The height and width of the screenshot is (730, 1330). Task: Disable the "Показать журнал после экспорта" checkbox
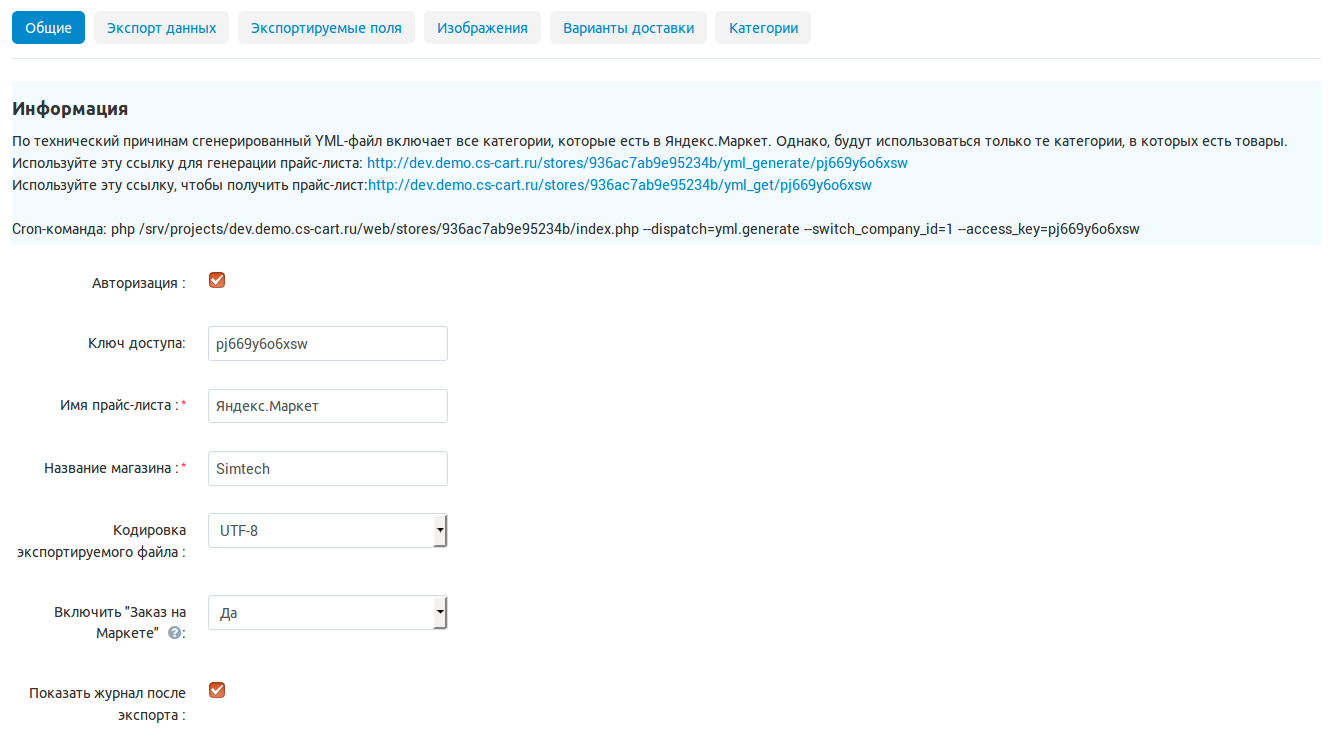[217, 690]
